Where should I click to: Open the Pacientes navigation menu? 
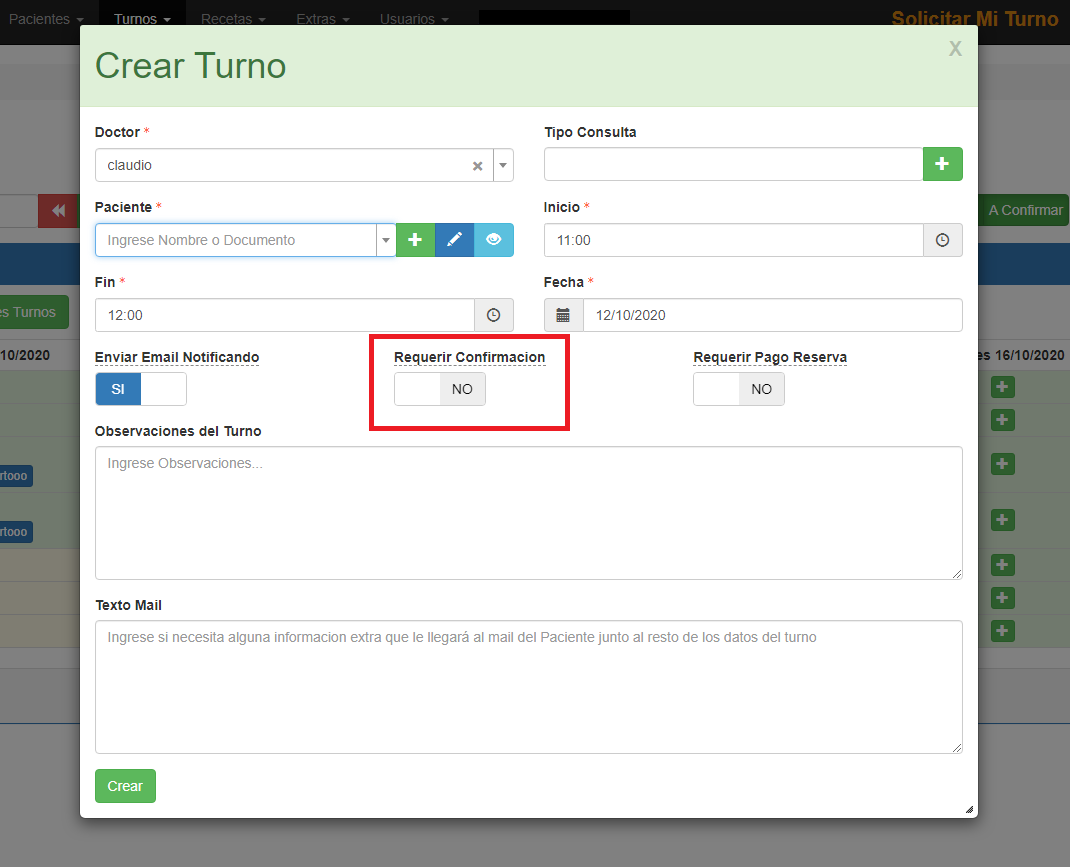[46, 19]
